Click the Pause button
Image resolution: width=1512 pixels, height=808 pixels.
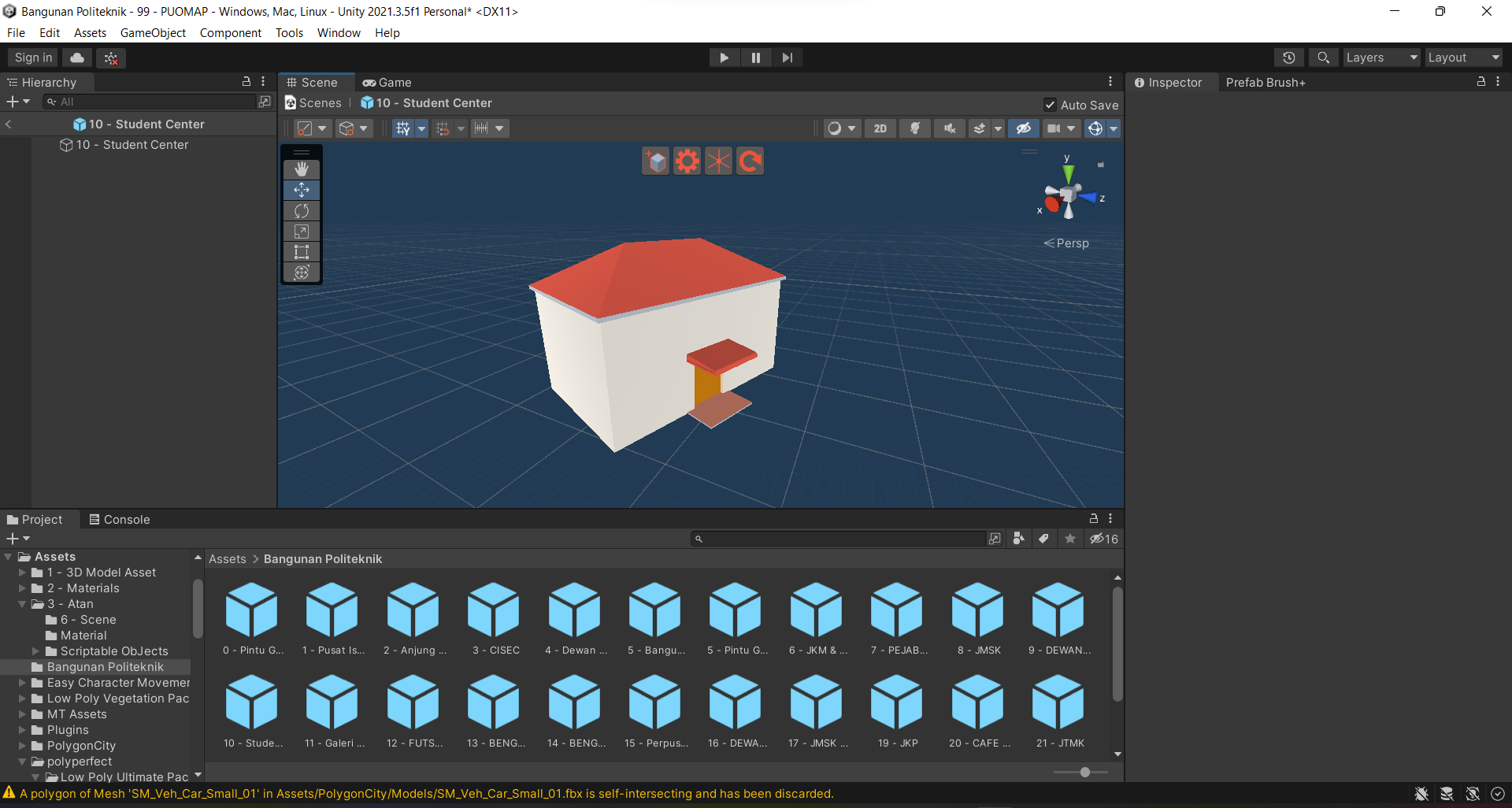pos(755,57)
